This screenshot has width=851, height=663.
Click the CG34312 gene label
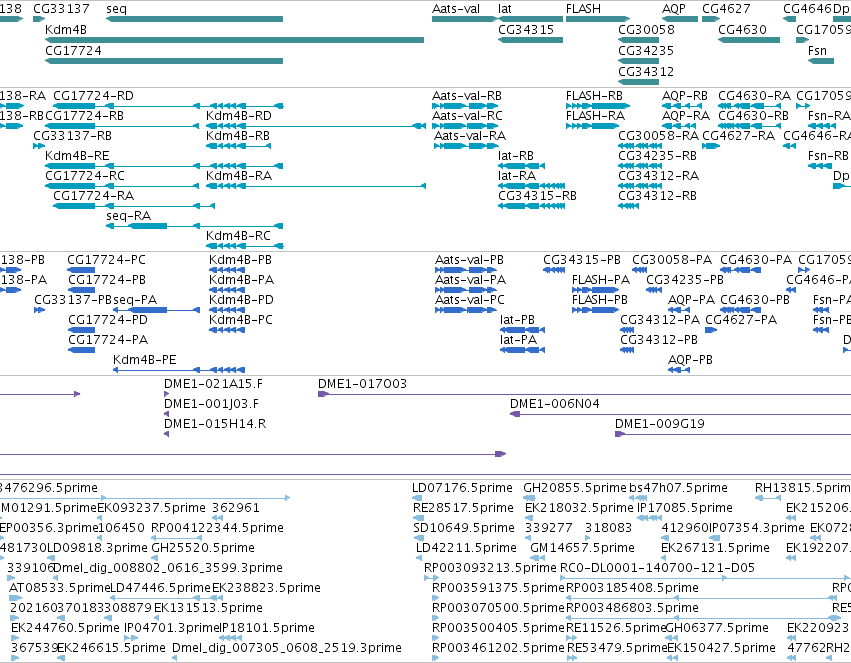click(646, 72)
